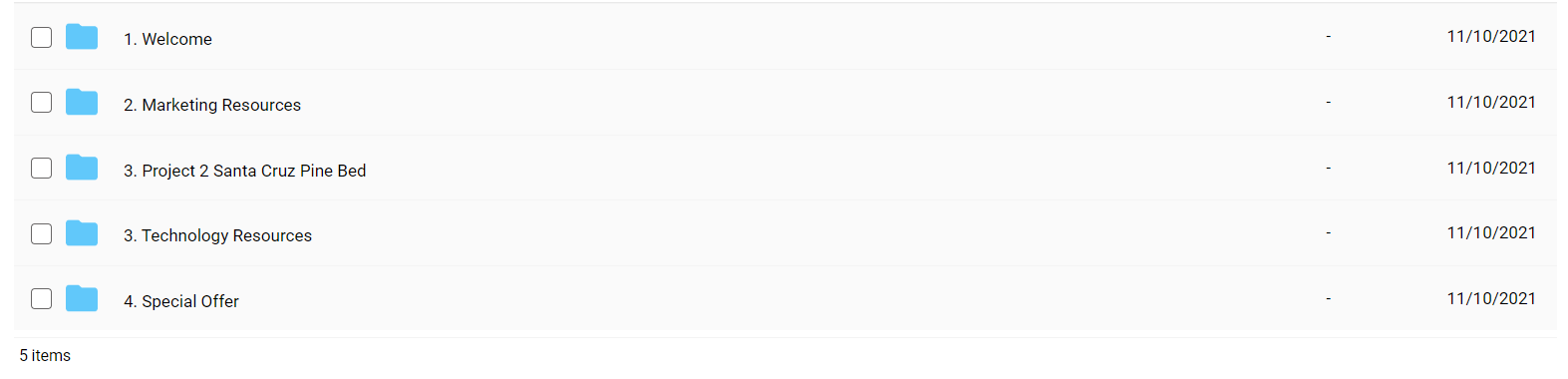Click the folder icon for 1. Welcome

tap(82, 37)
